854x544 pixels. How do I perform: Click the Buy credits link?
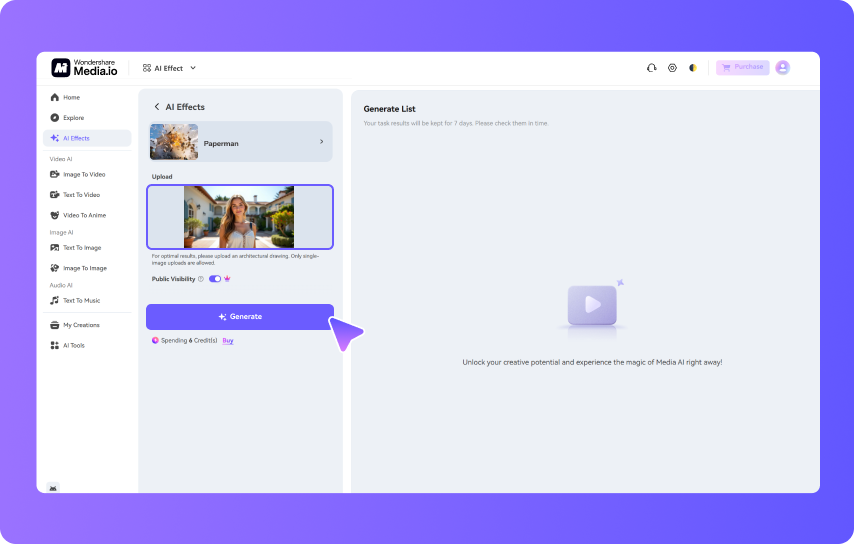pos(228,341)
